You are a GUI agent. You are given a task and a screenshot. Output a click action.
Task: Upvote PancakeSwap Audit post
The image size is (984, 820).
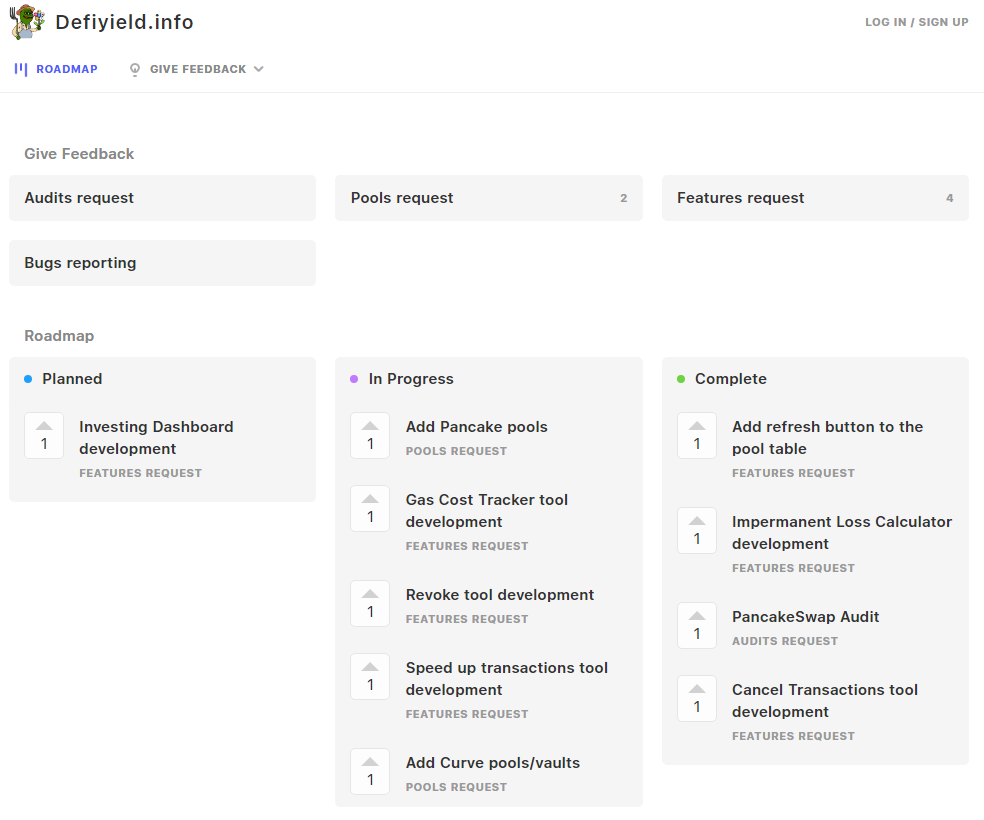tap(697, 626)
